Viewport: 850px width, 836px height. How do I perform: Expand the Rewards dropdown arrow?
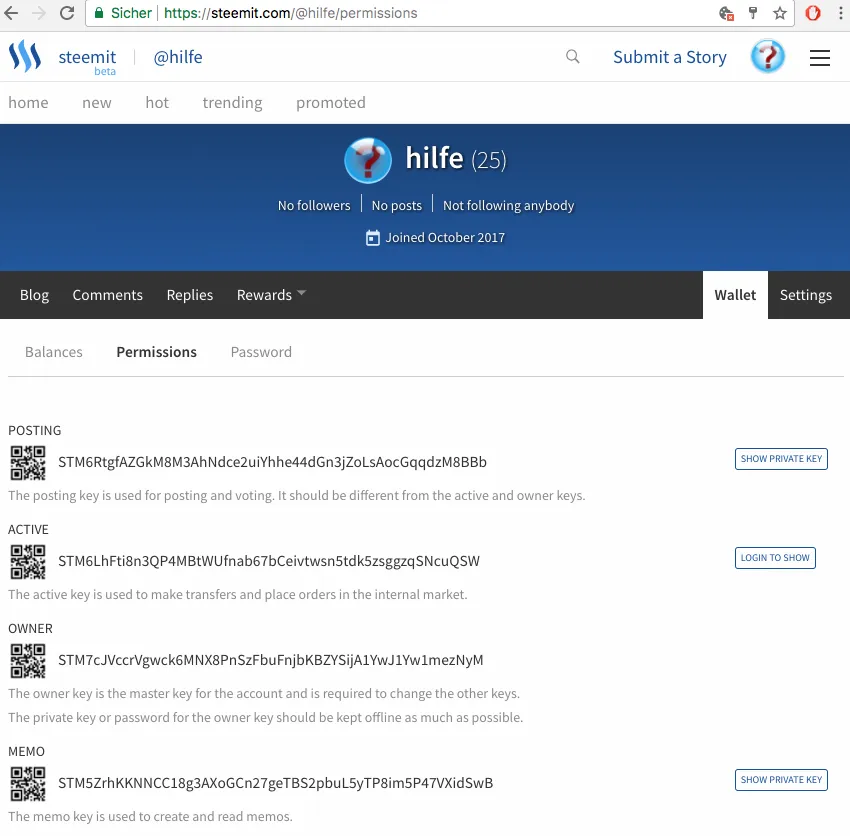pyautogui.click(x=302, y=293)
